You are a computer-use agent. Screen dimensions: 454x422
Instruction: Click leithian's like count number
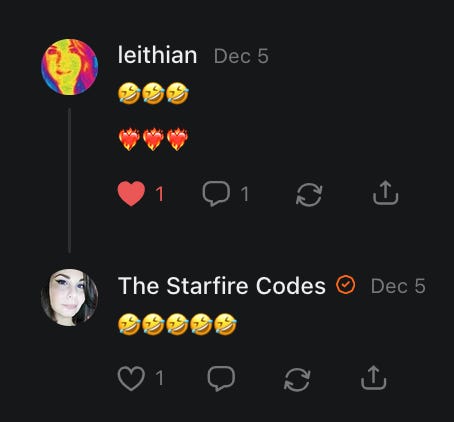coord(160,194)
